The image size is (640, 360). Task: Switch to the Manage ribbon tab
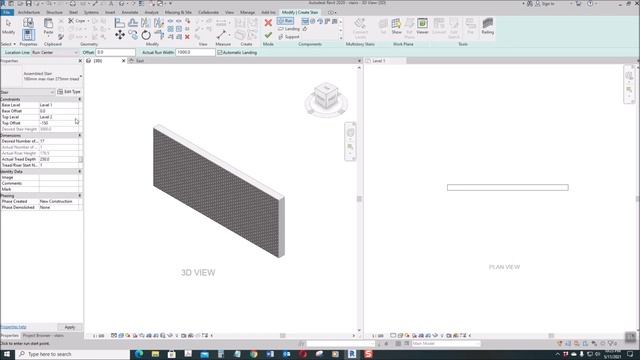click(247, 13)
